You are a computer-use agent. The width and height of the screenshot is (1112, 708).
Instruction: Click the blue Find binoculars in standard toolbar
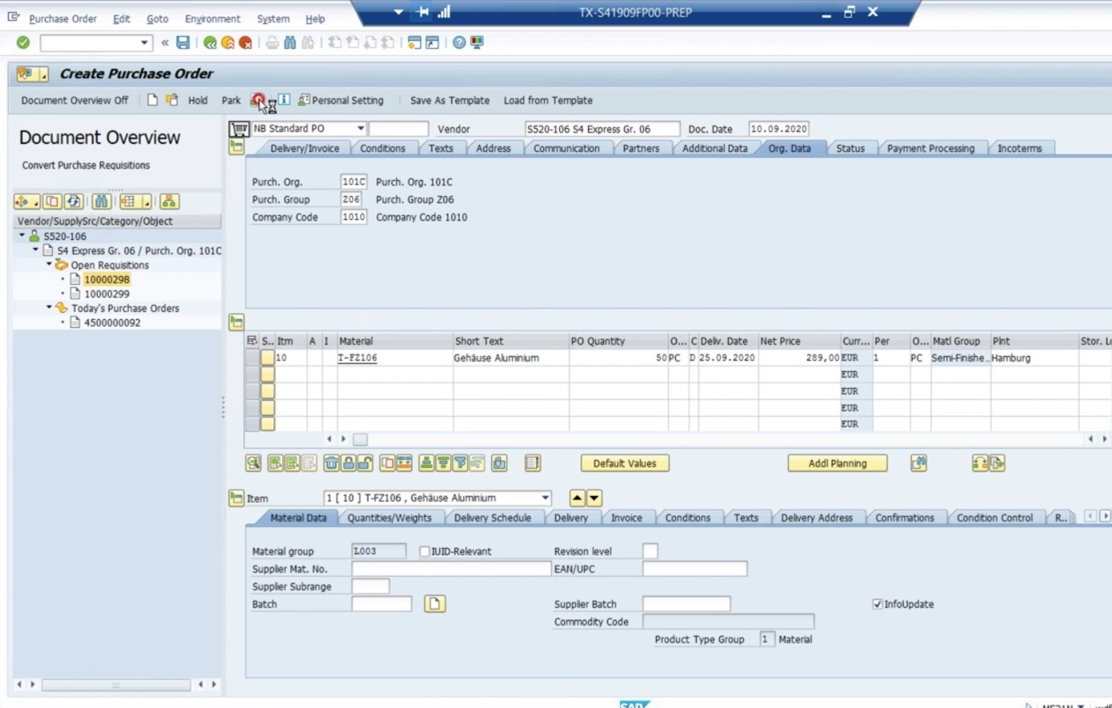(x=290, y=43)
